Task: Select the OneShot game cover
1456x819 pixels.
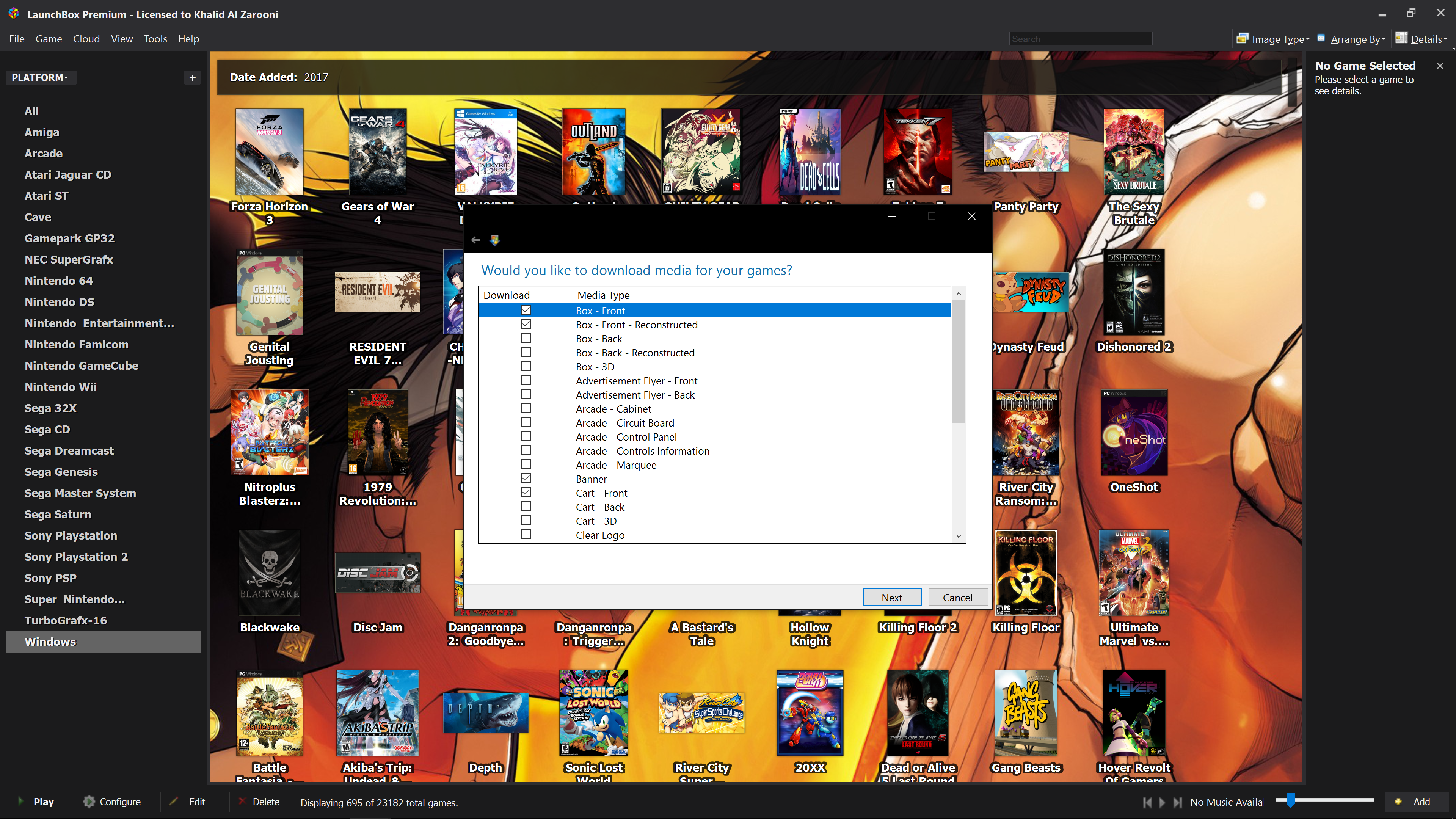Action: coord(1134,432)
